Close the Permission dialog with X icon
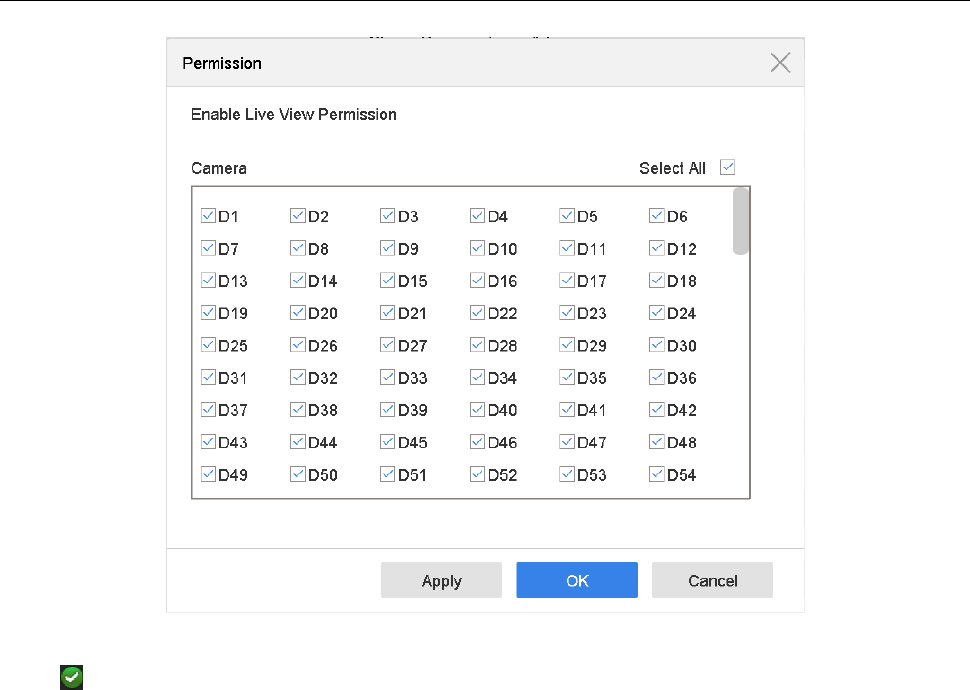 780,63
